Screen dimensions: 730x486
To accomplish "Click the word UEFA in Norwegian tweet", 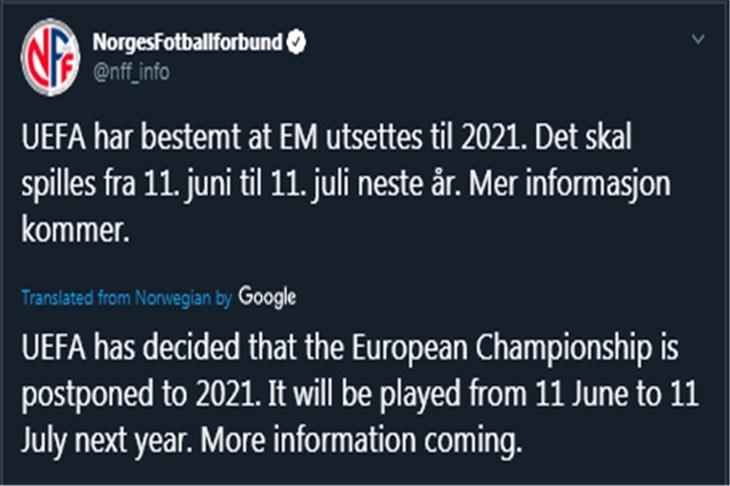I will (54, 137).
